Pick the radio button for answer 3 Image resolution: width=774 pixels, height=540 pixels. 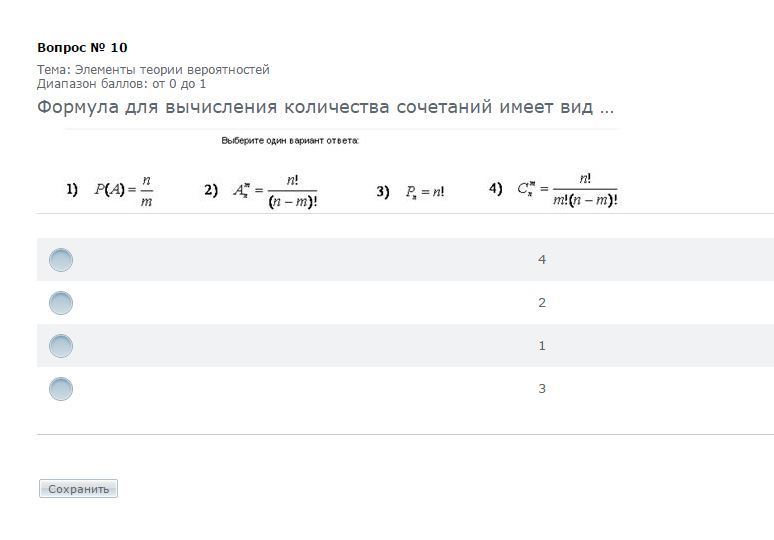pos(61,389)
